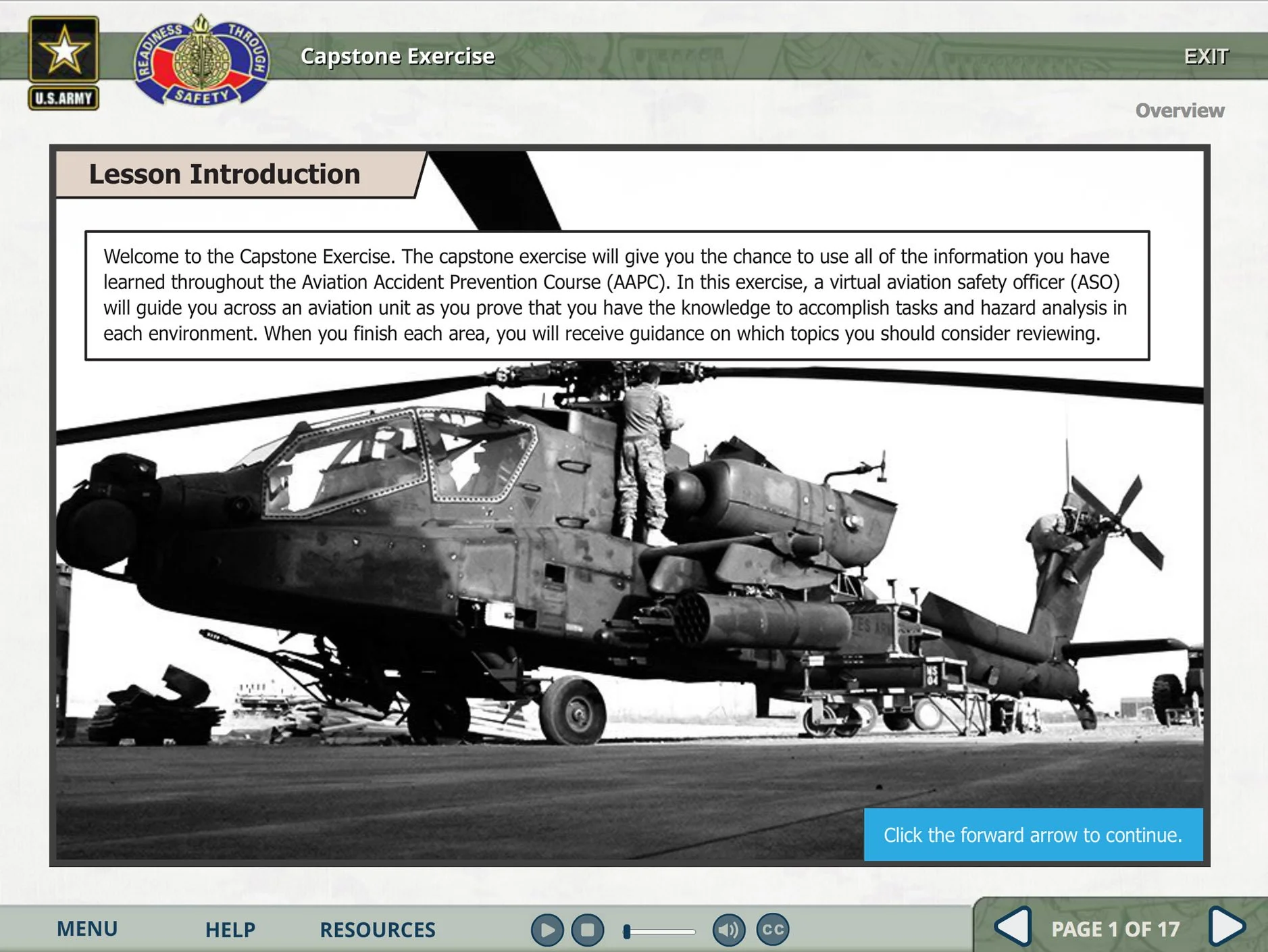This screenshot has height=952, width=1268.
Task: Open the MENU
Action: pyautogui.click(x=88, y=929)
